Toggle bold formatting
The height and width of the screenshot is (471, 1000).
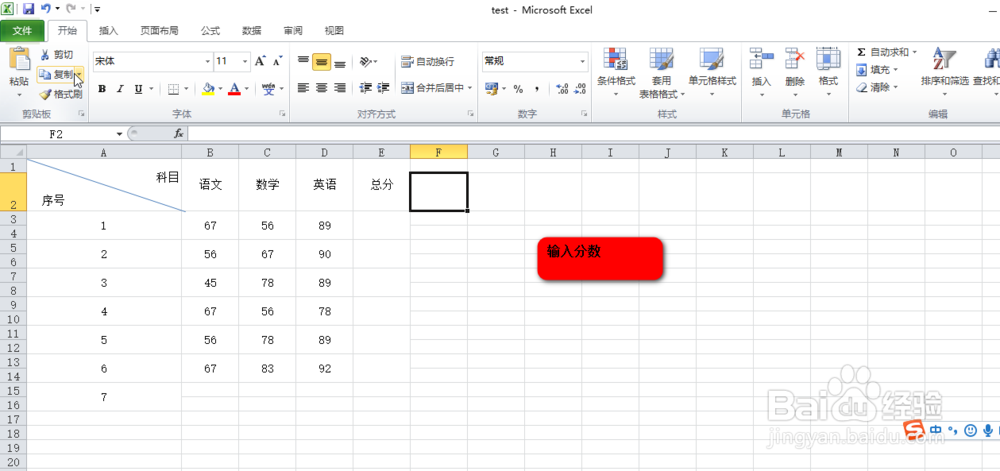[101, 89]
